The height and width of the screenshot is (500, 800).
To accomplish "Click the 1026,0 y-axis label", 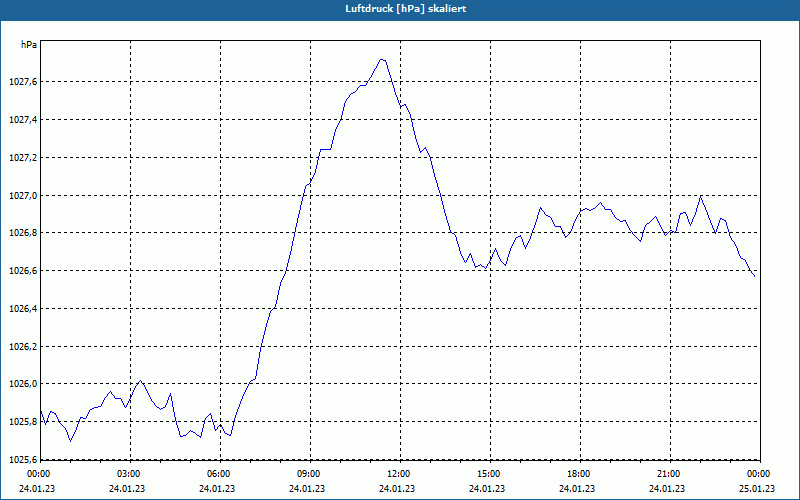I will click(23, 384).
